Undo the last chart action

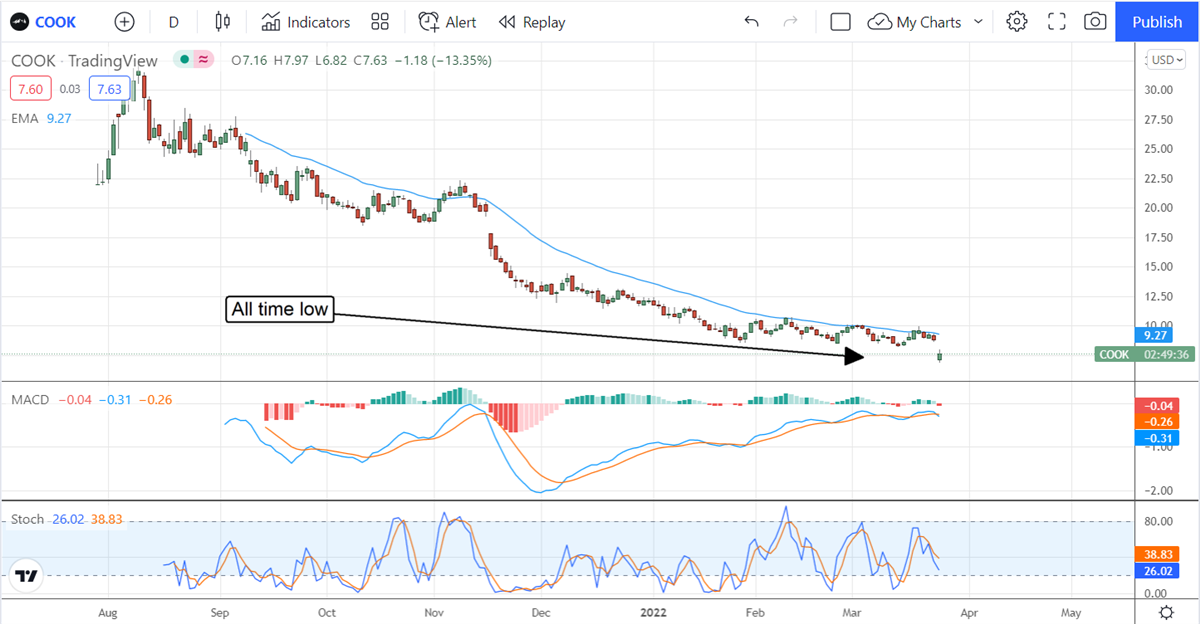(x=752, y=22)
